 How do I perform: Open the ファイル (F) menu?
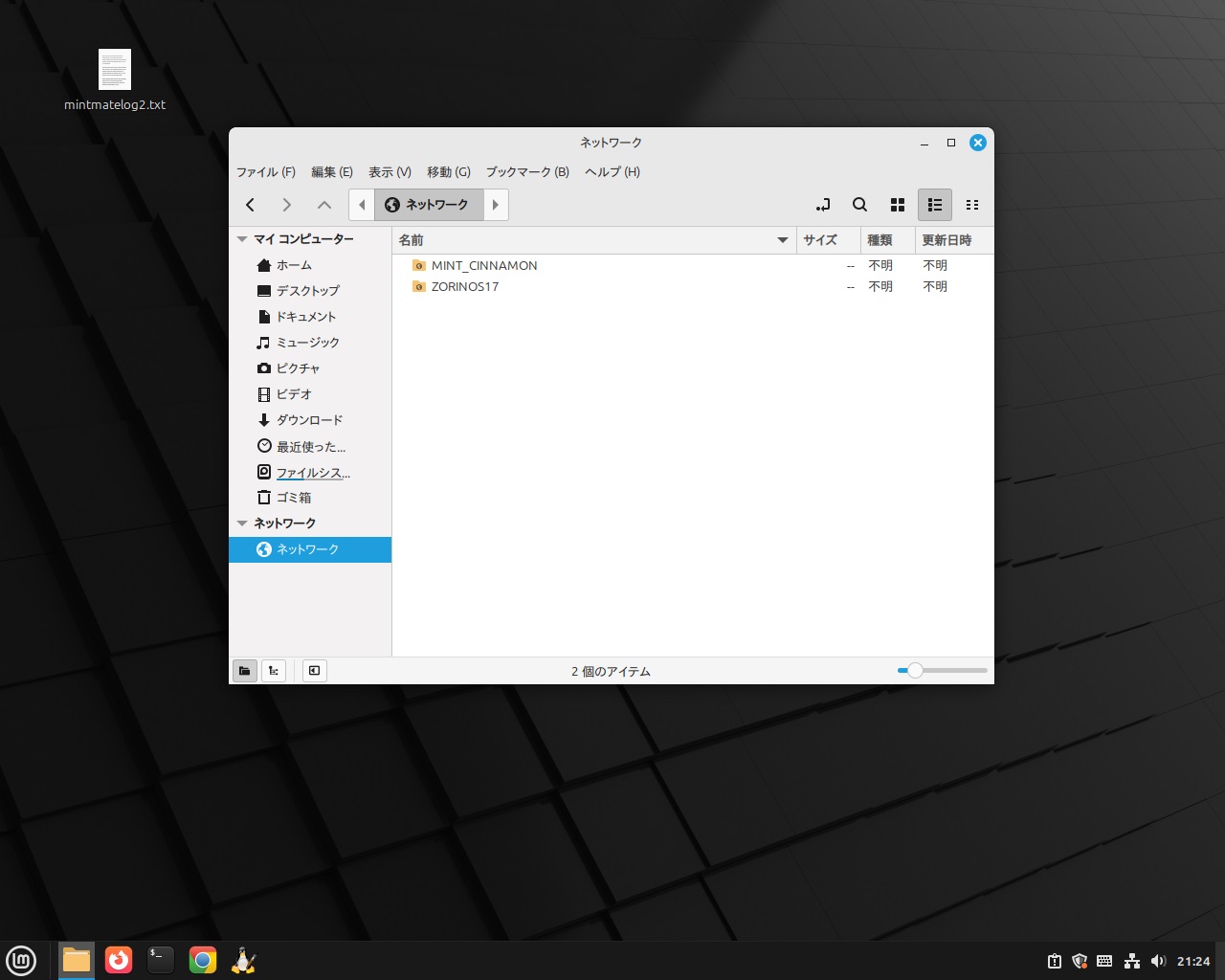[x=266, y=172]
